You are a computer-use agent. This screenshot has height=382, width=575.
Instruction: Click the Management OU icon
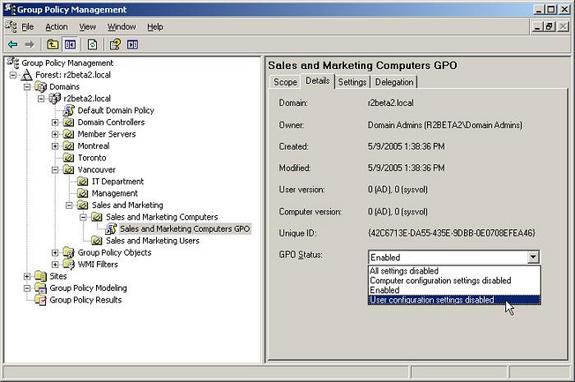[83, 194]
